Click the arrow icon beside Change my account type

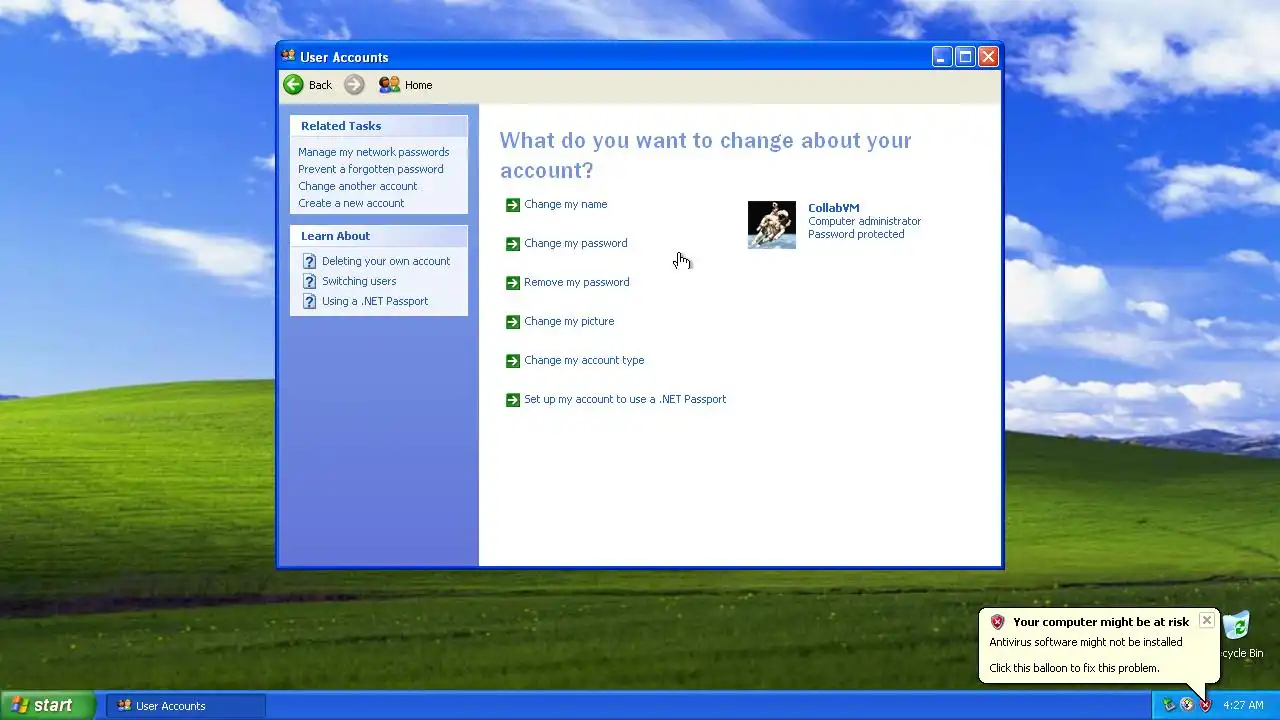click(513, 361)
